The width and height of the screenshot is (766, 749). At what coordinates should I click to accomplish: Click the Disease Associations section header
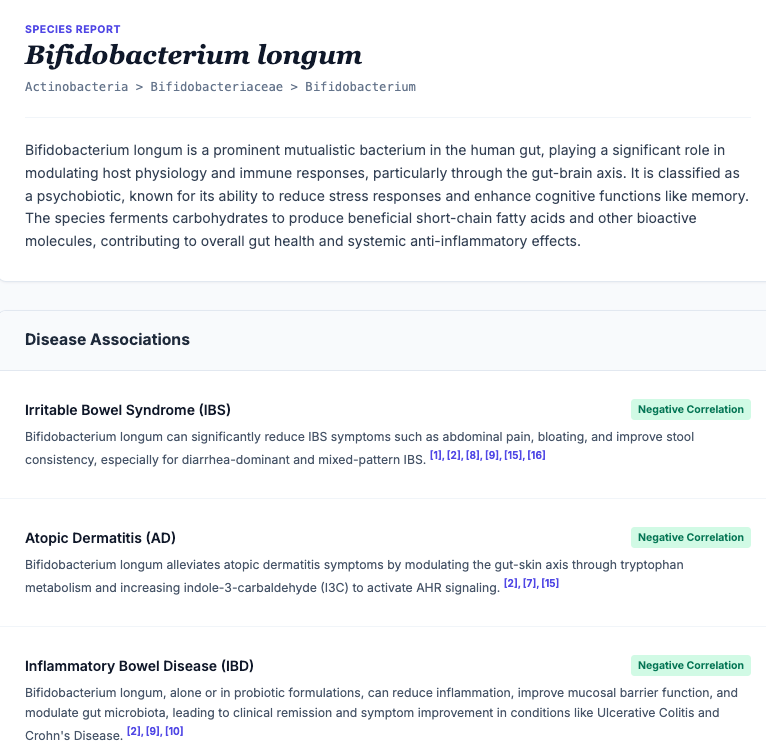pyautogui.click(x=107, y=340)
